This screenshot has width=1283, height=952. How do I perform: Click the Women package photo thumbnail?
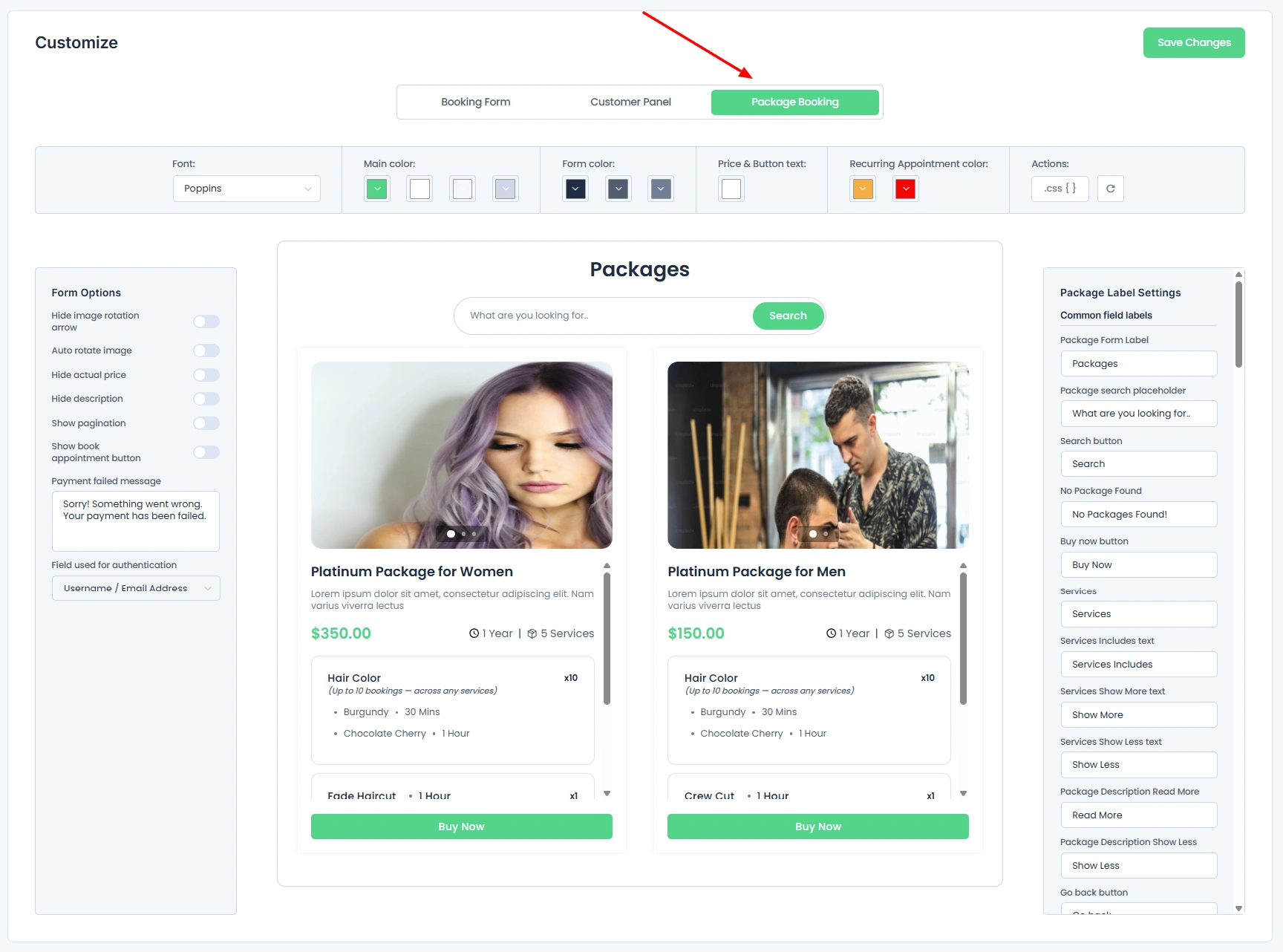click(462, 455)
